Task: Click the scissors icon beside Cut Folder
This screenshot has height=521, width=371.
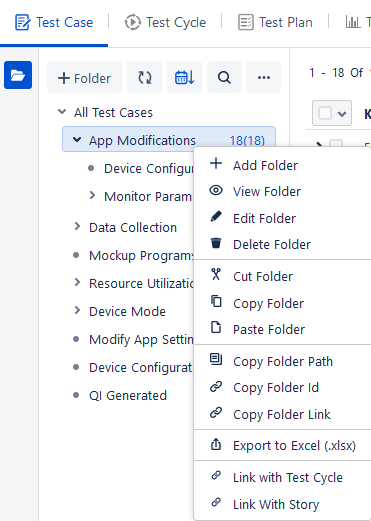Action: pyautogui.click(x=216, y=274)
